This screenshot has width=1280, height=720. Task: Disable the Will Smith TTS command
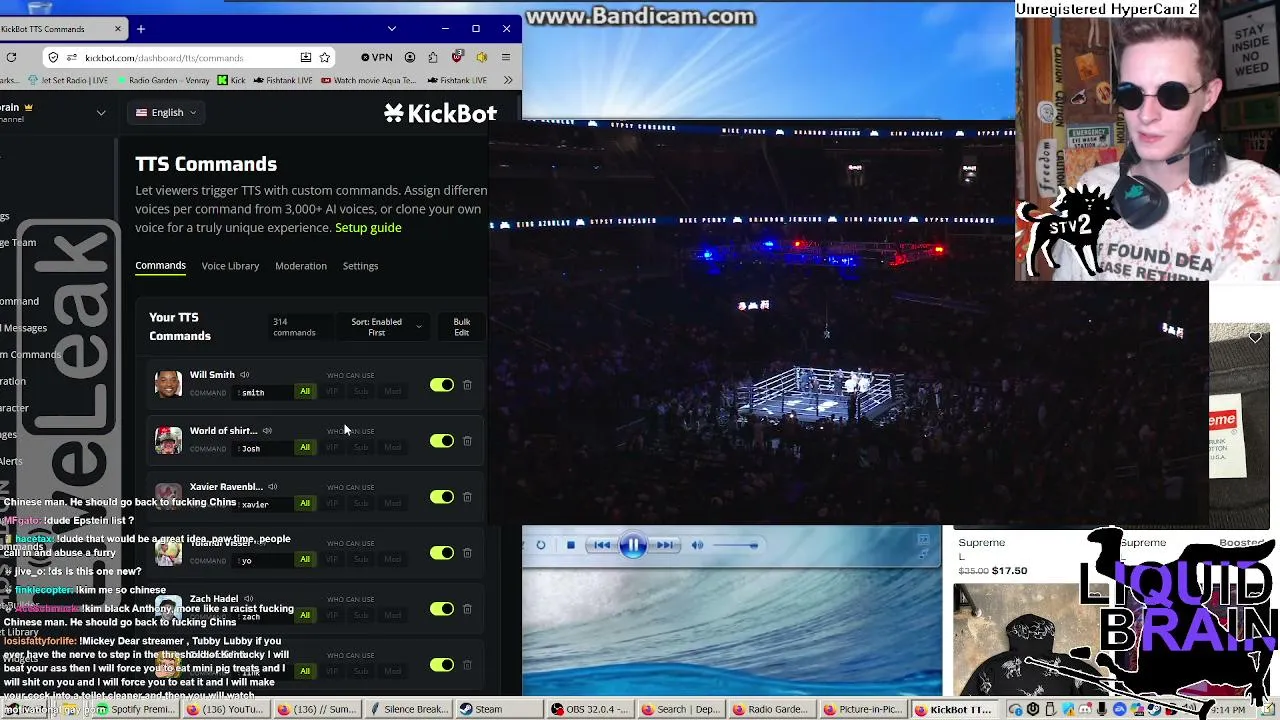pos(442,385)
